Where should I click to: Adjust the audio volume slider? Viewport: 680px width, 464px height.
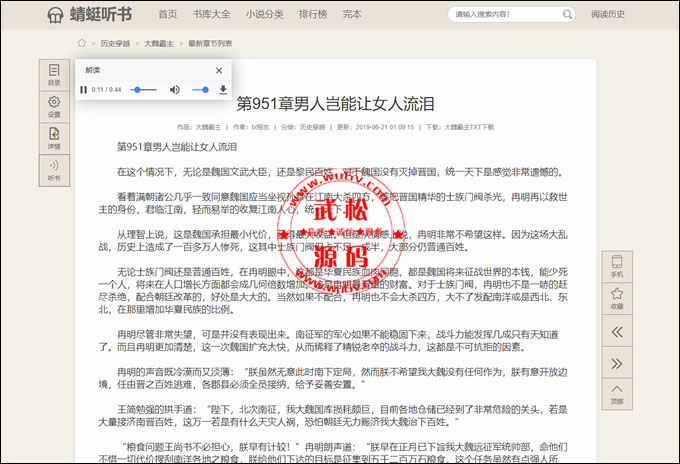200,90
